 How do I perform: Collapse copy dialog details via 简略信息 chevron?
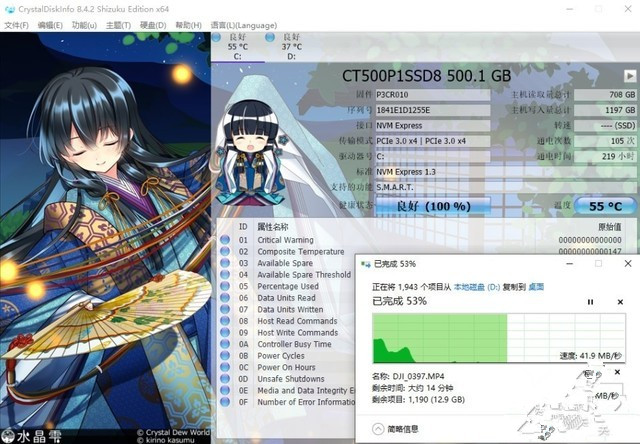(375, 428)
